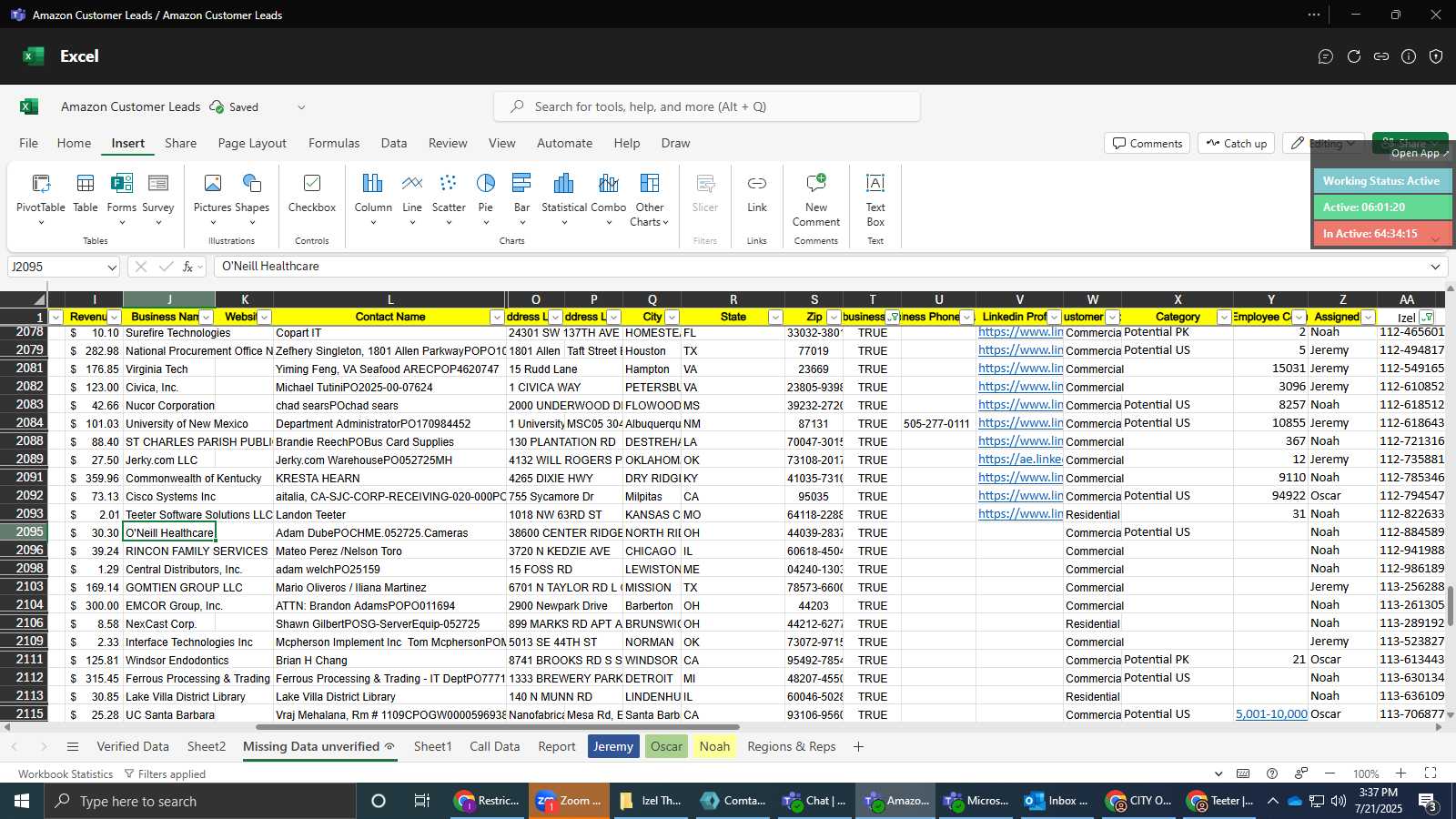Open the Windows Start menu
The image size is (1456, 819).
tap(22, 801)
